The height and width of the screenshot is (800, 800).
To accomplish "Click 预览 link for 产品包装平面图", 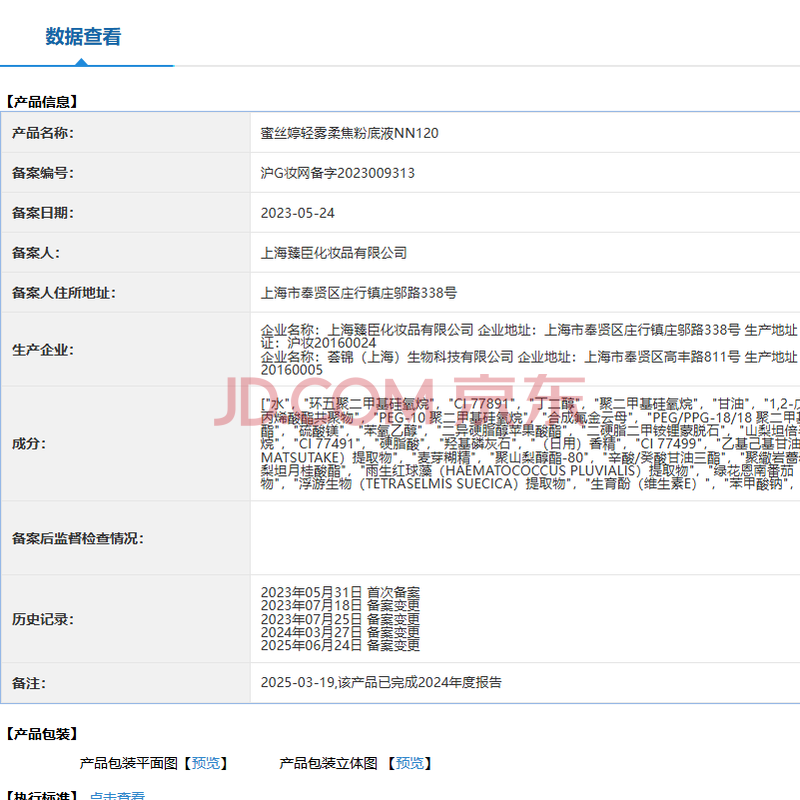I will [206, 763].
